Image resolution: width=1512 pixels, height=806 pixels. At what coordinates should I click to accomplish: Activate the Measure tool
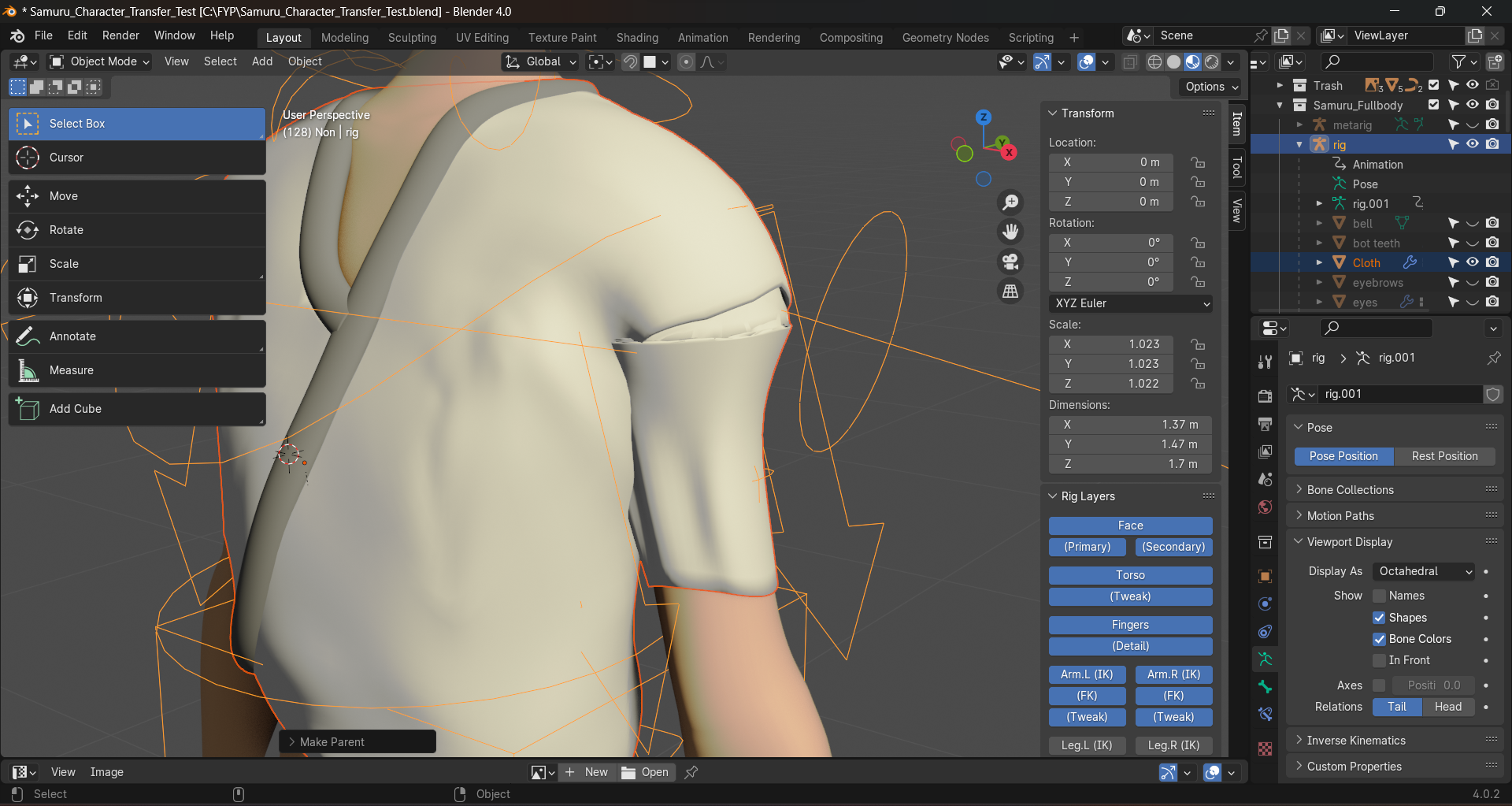(x=137, y=370)
